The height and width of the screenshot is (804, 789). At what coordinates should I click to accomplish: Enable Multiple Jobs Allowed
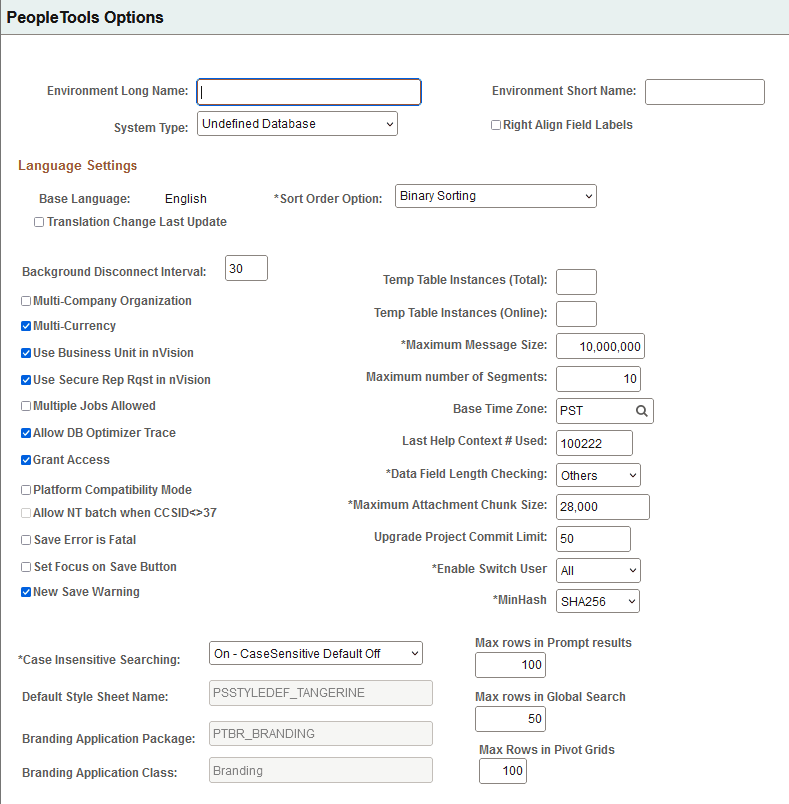[25, 406]
